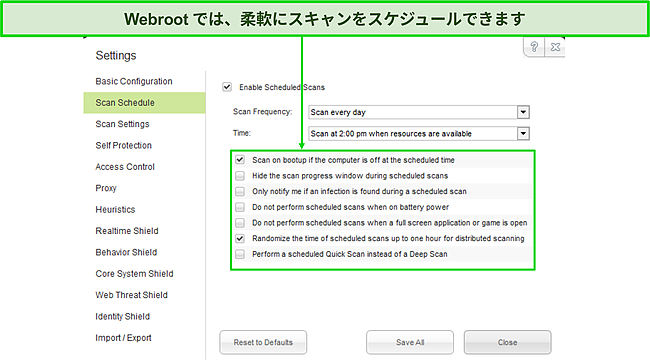650x361 pixels.
Task: Open Basic Configuration settings section
Action: (134, 81)
